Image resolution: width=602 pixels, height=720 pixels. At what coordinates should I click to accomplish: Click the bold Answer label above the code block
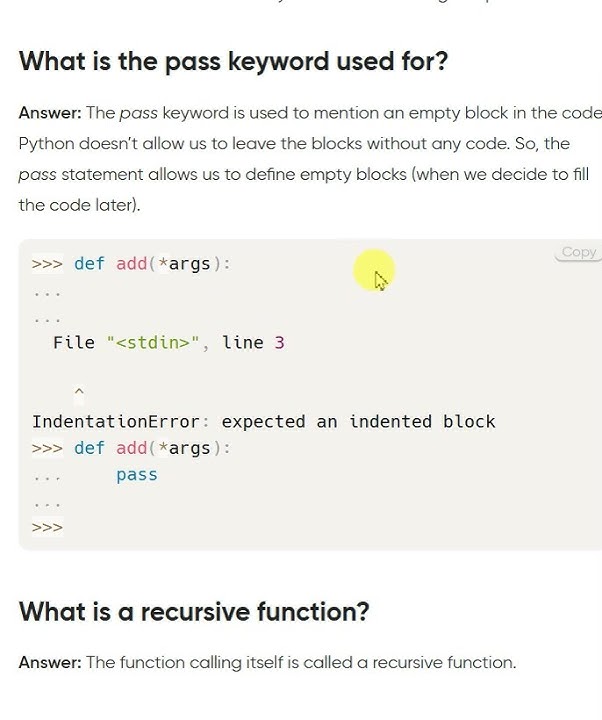click(49, 113)
